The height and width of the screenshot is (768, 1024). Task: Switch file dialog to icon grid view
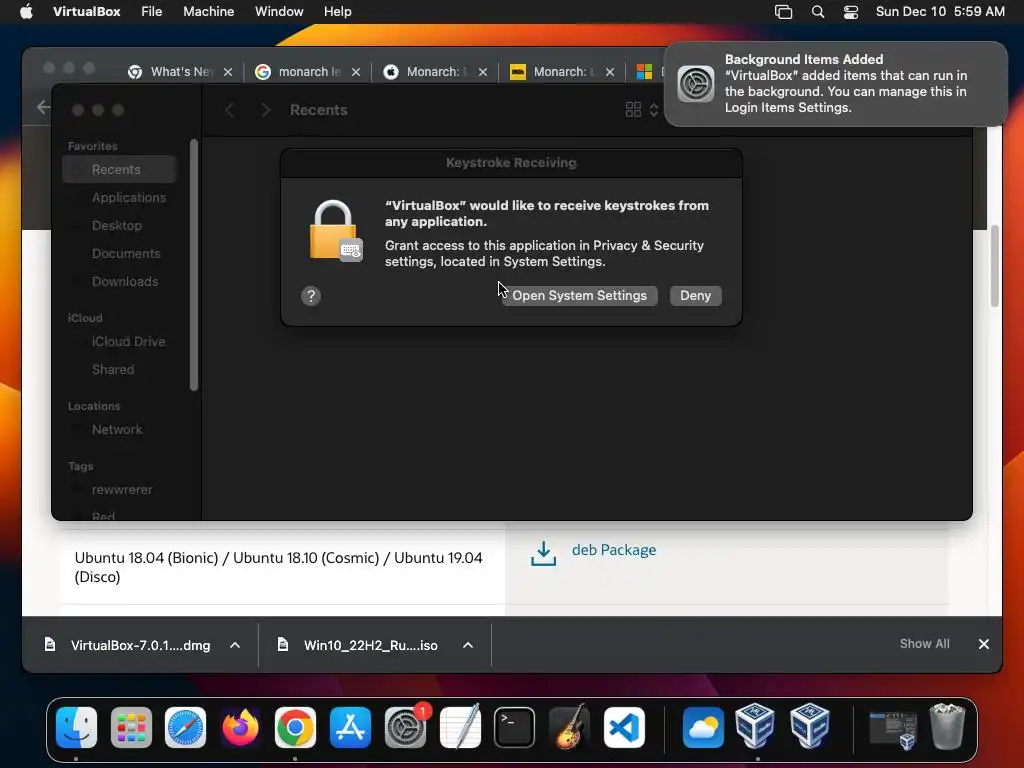633,110
